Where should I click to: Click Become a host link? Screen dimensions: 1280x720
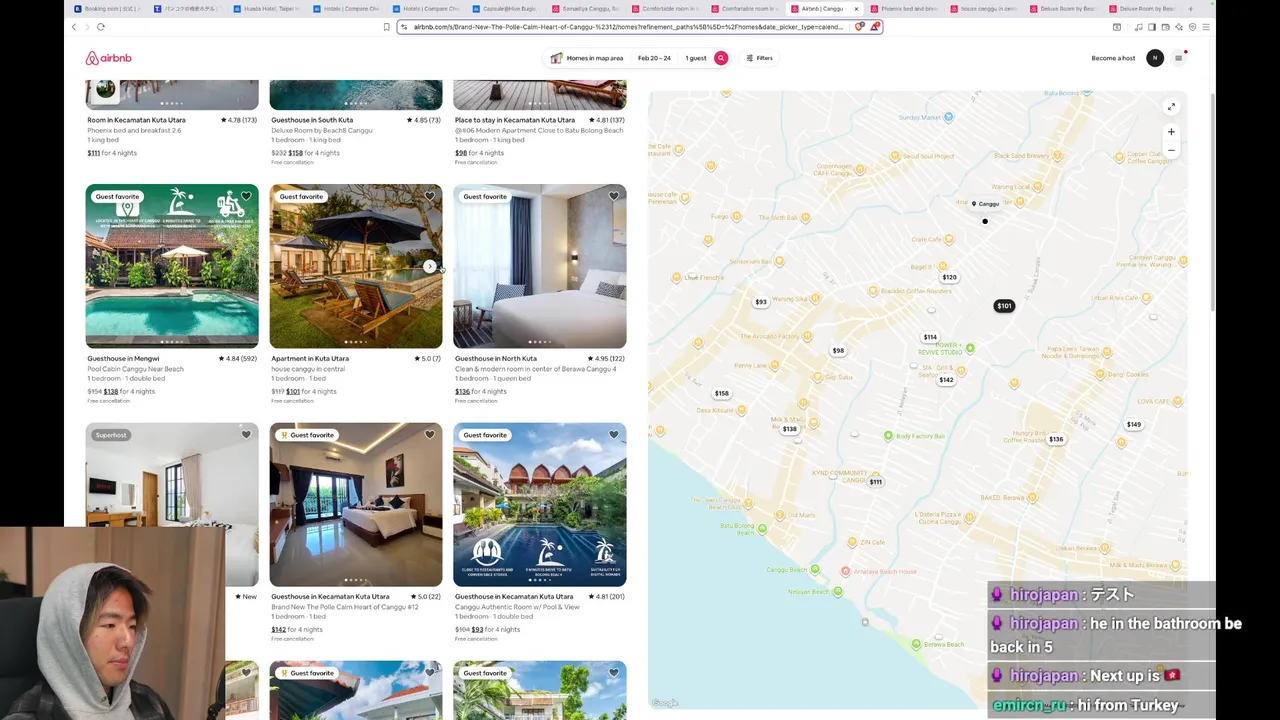pos(1113,58)
